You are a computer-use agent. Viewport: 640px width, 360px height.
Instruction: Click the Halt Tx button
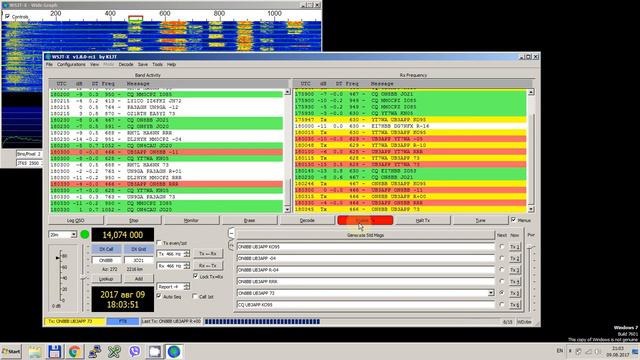[x=423, y=220]
